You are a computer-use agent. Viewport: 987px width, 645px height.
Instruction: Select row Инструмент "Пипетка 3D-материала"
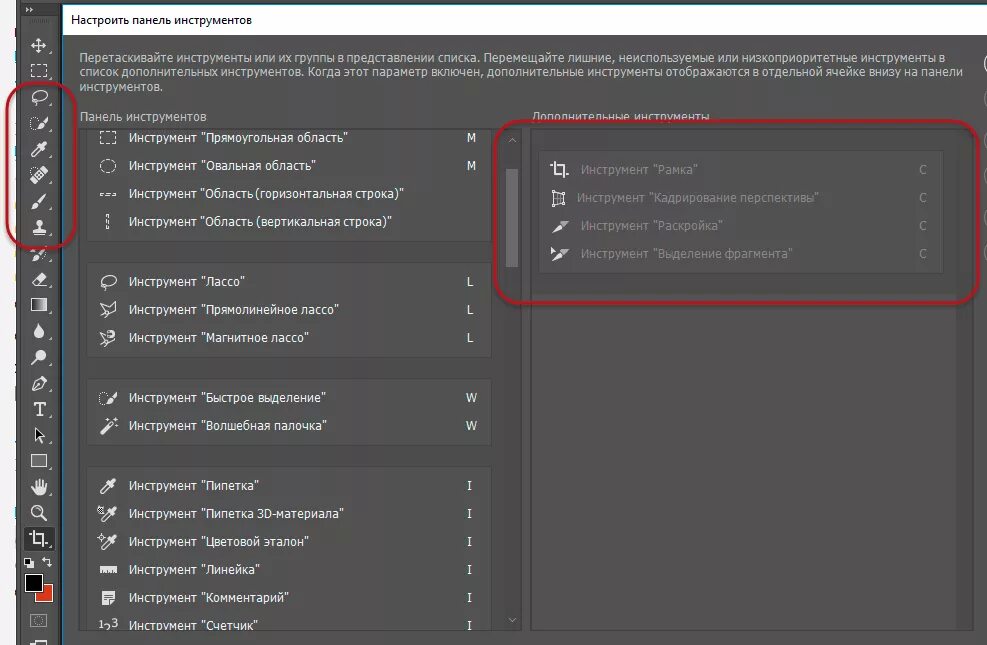[x=289, y=514]
